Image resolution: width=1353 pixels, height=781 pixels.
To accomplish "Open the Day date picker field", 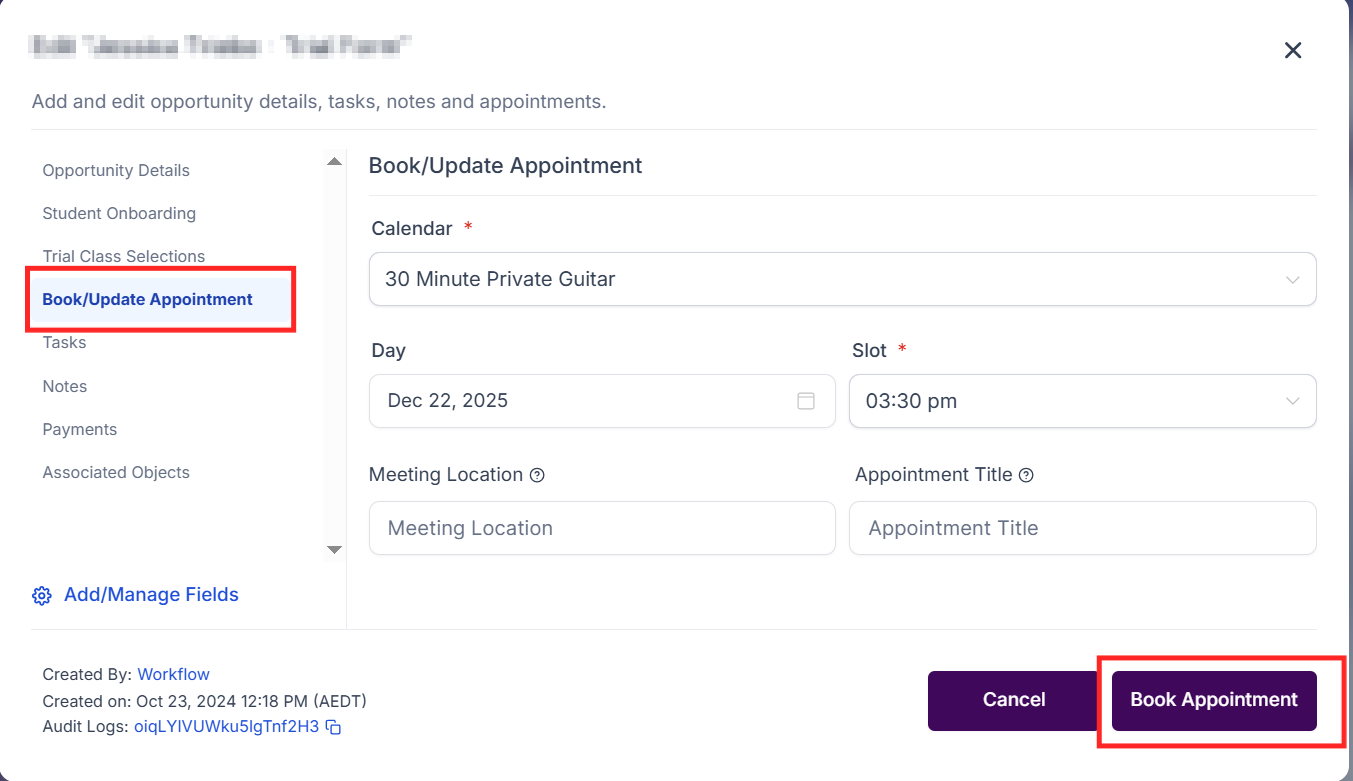I will coord(590,401).
